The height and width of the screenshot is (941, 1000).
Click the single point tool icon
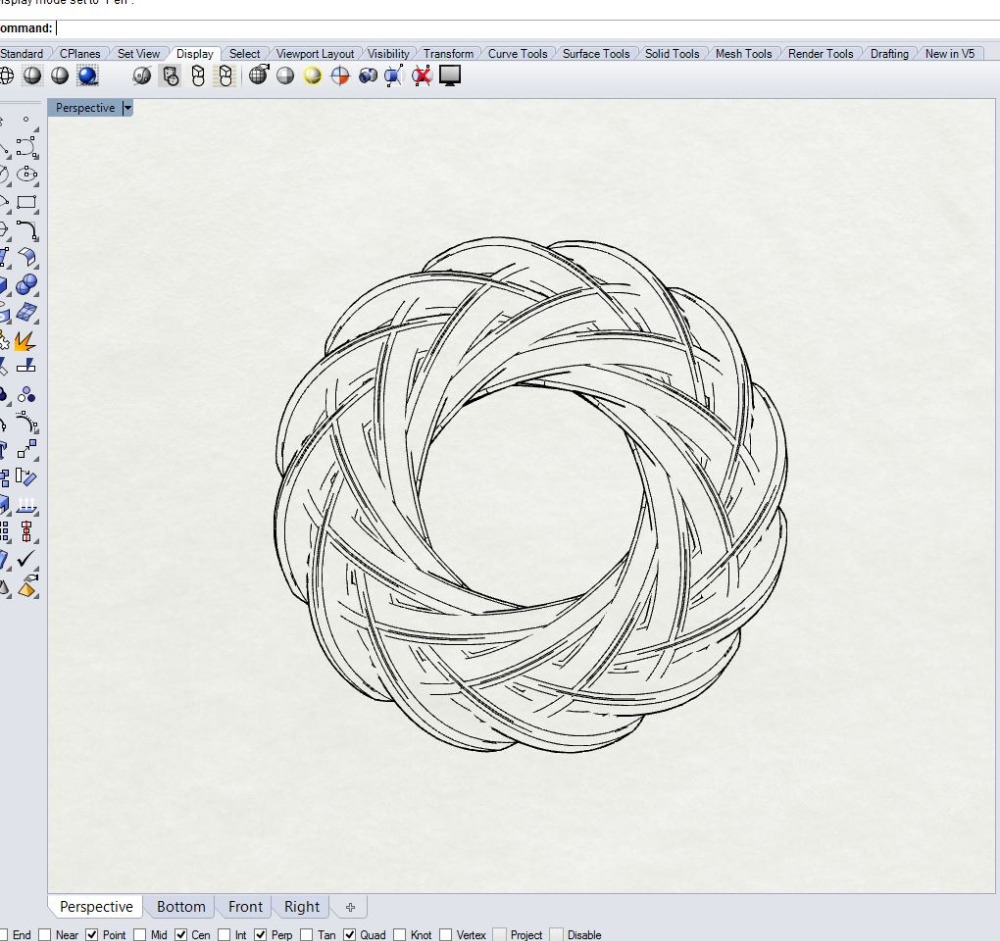tap(26, 120)
